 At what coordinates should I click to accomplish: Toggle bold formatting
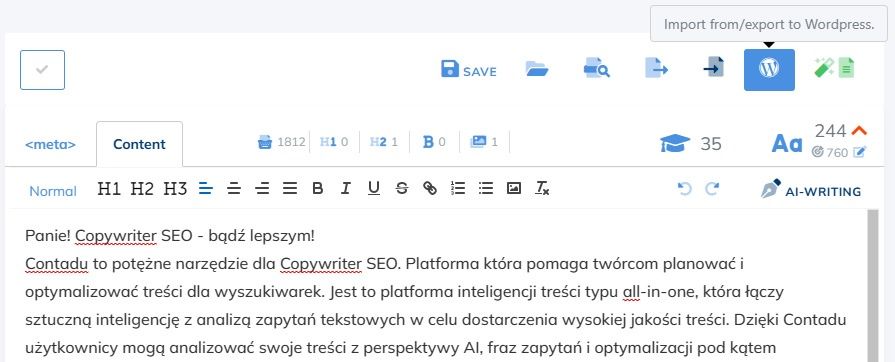click(318, 188)
